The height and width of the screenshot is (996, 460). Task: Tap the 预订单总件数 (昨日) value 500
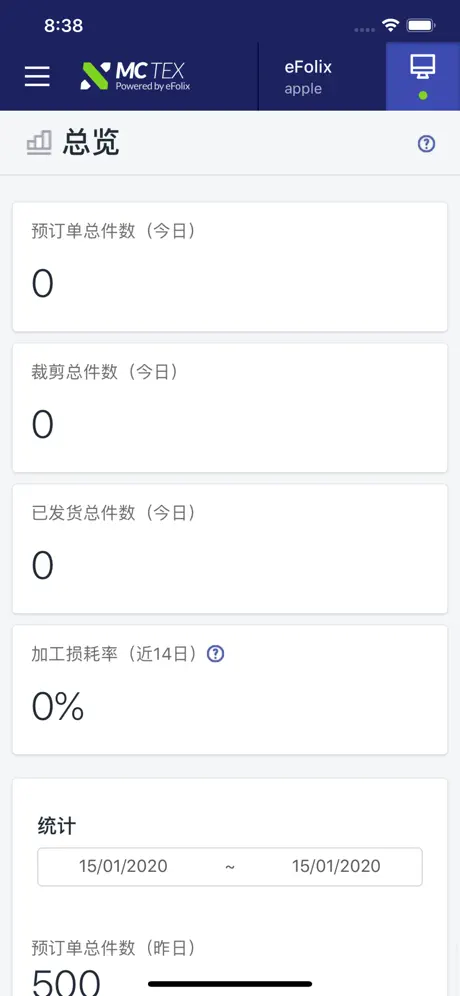click(66, 981)
